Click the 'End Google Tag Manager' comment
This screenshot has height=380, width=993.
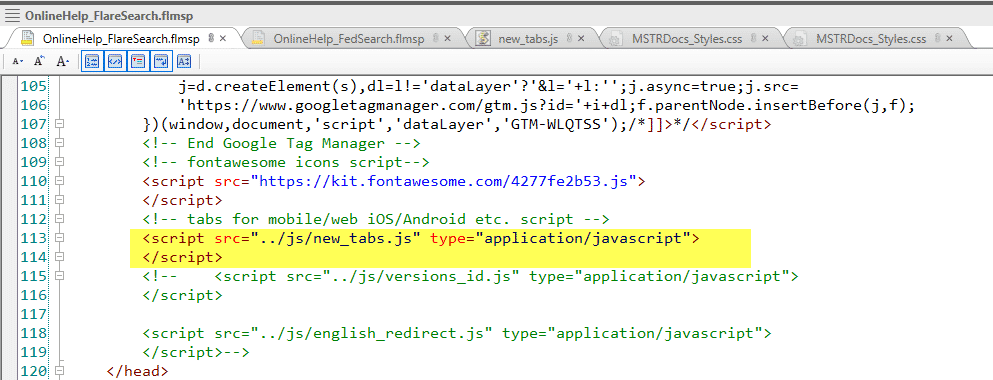click(282, 144)
